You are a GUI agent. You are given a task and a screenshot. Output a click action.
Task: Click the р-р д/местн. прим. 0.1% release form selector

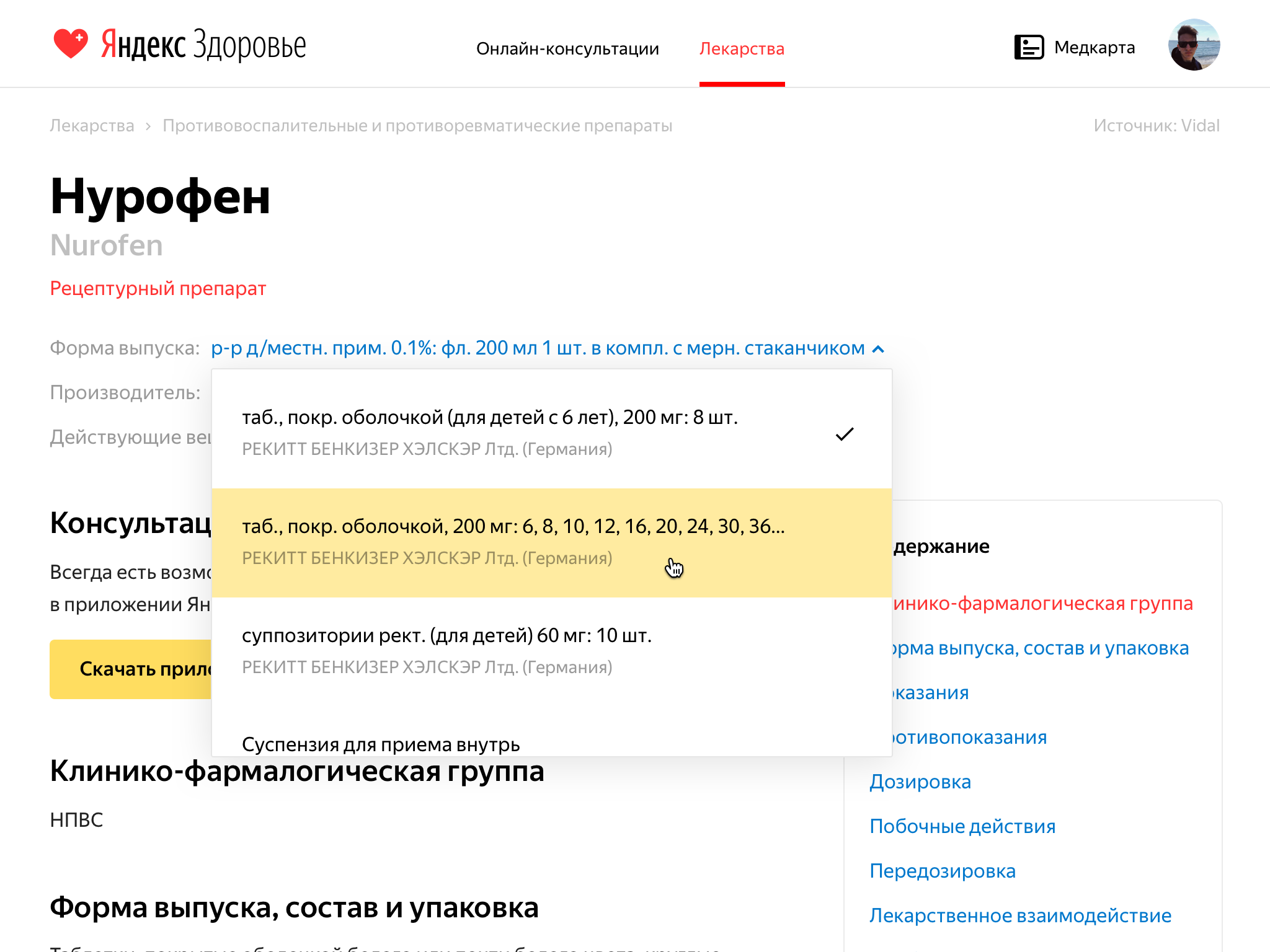click(x=538, y=348)
